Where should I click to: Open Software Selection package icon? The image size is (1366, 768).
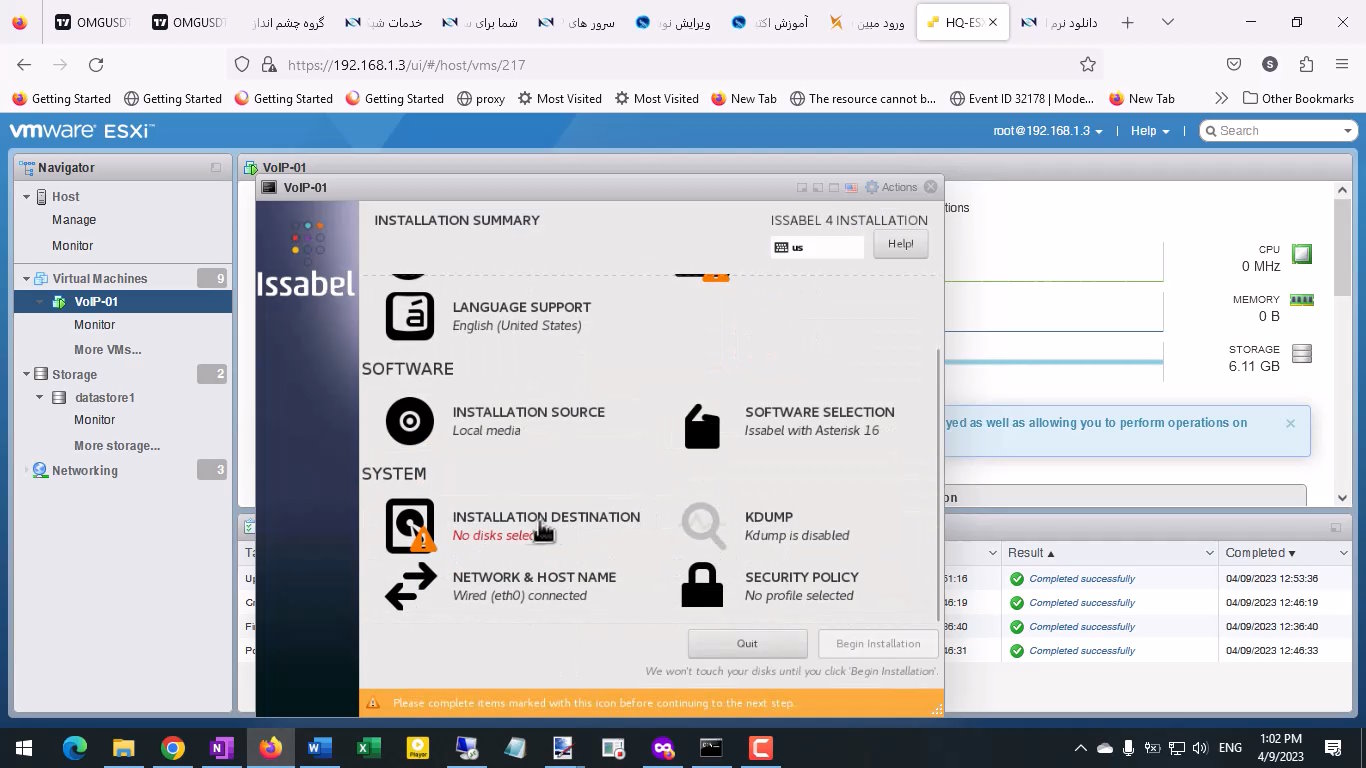click(702, 427)
